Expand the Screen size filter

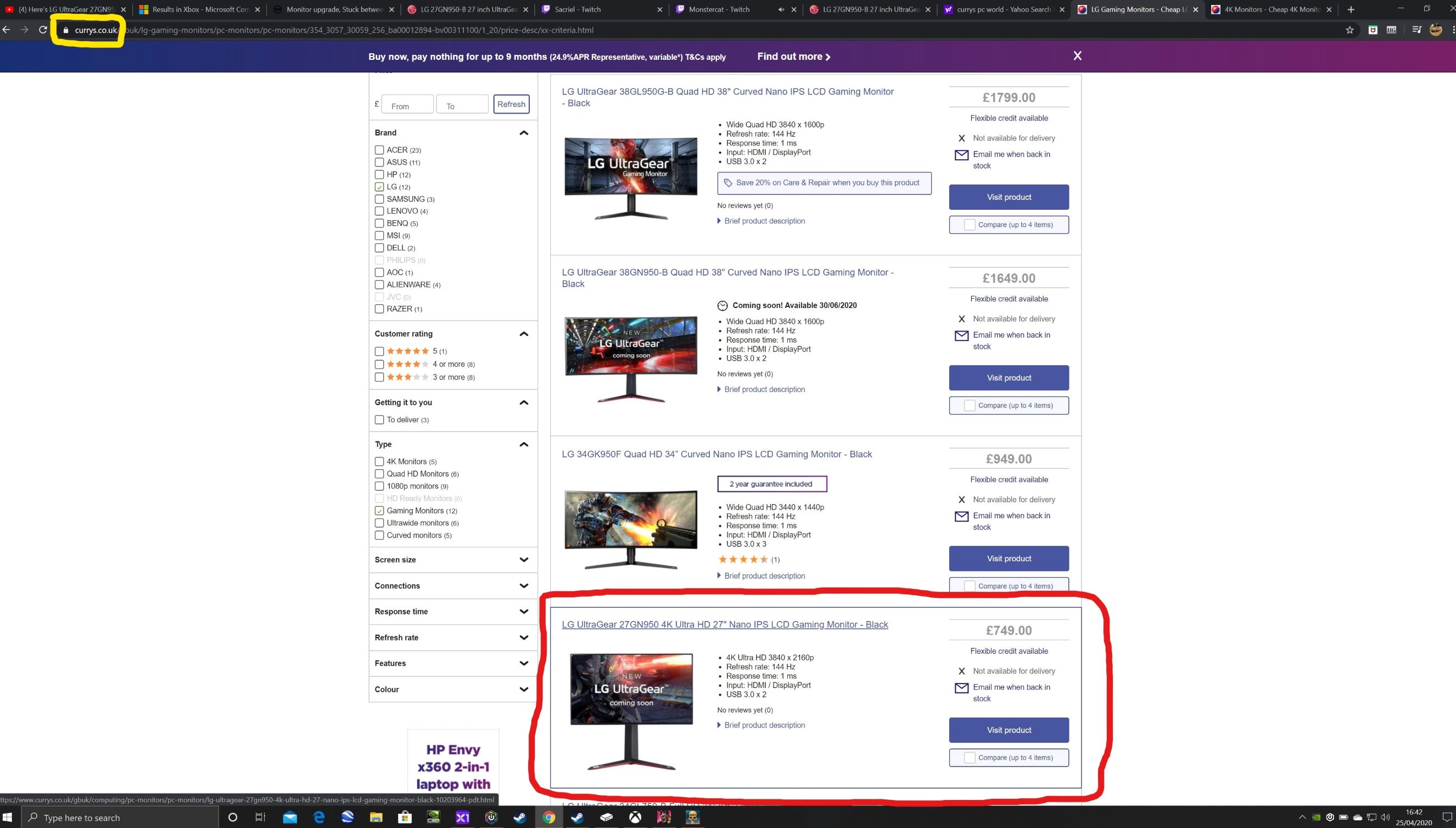click(x=524, y=560)
